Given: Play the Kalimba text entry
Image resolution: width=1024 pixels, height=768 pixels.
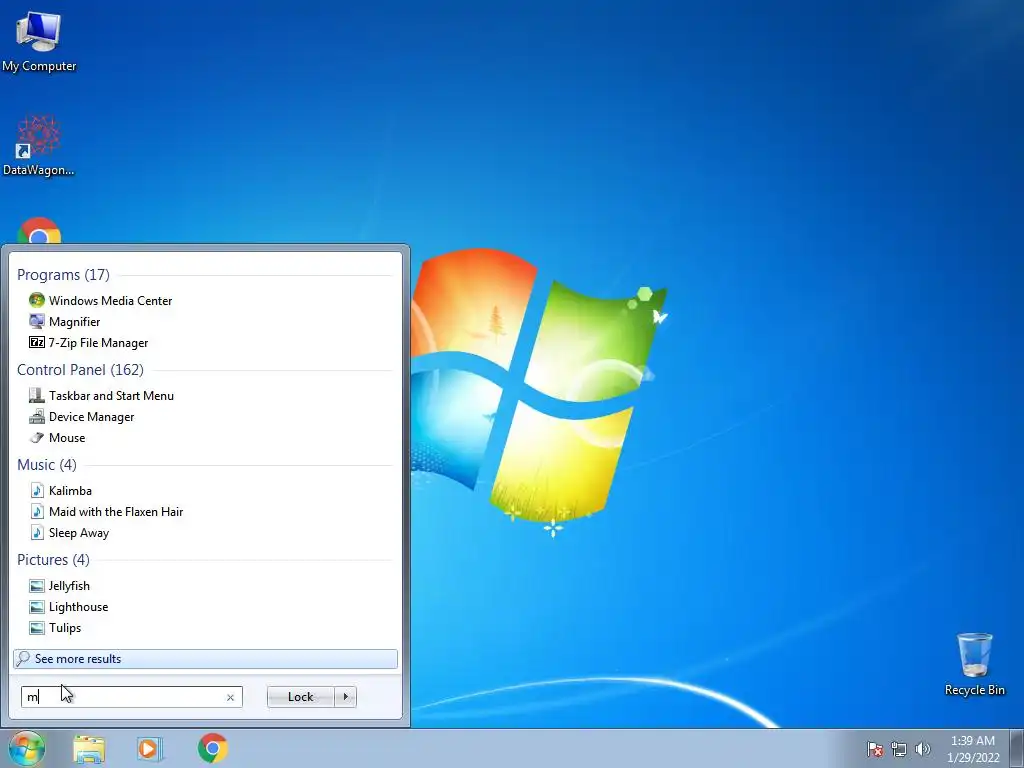Looking at the screenshot, I should click(70, 490).
